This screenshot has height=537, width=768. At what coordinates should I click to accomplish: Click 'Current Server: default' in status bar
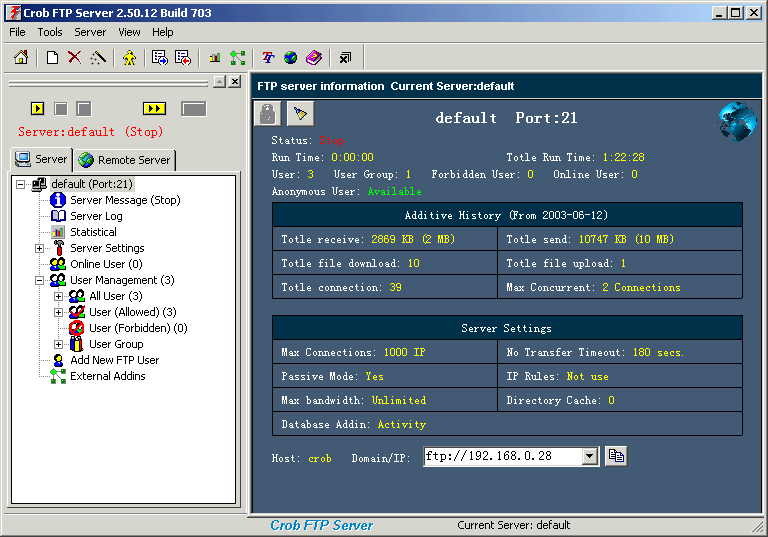point(514,525)
